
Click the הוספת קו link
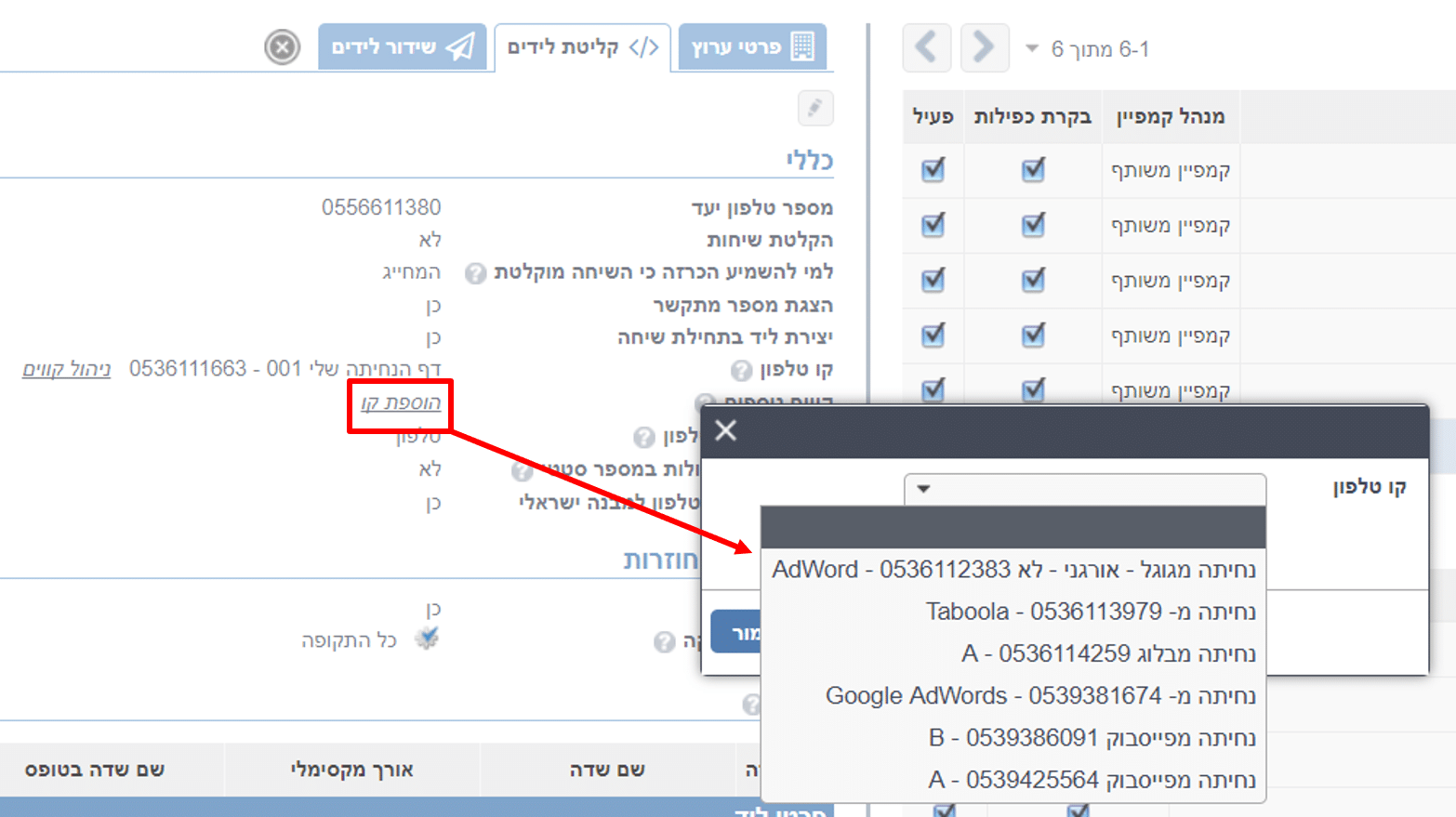click(x=401, y=402)
